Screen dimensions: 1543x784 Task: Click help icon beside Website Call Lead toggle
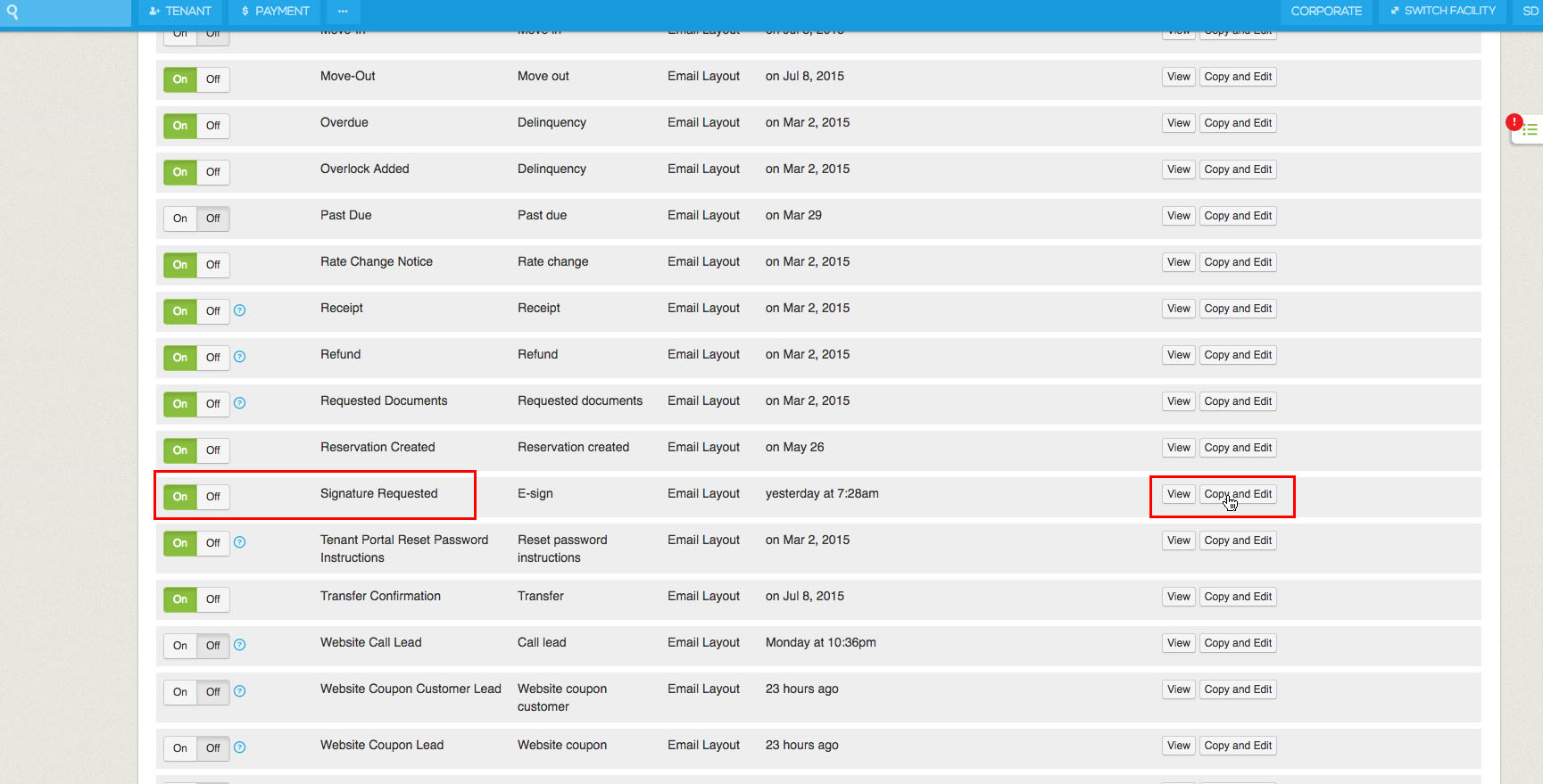239,645
